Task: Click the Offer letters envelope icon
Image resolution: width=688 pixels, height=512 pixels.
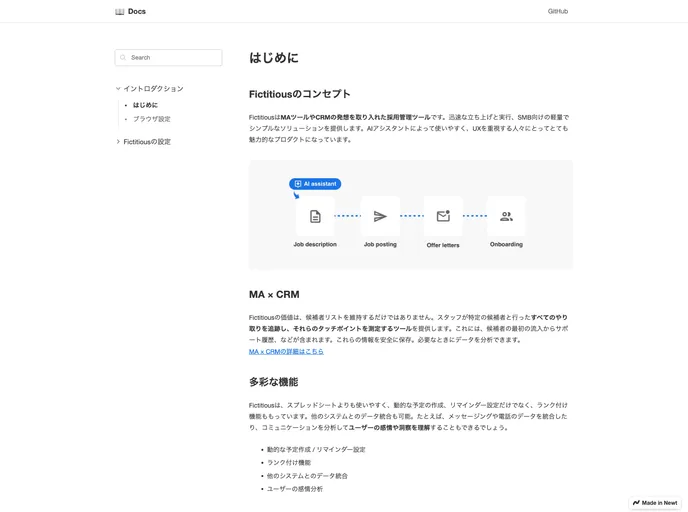Action: click(x=443, y=216)
